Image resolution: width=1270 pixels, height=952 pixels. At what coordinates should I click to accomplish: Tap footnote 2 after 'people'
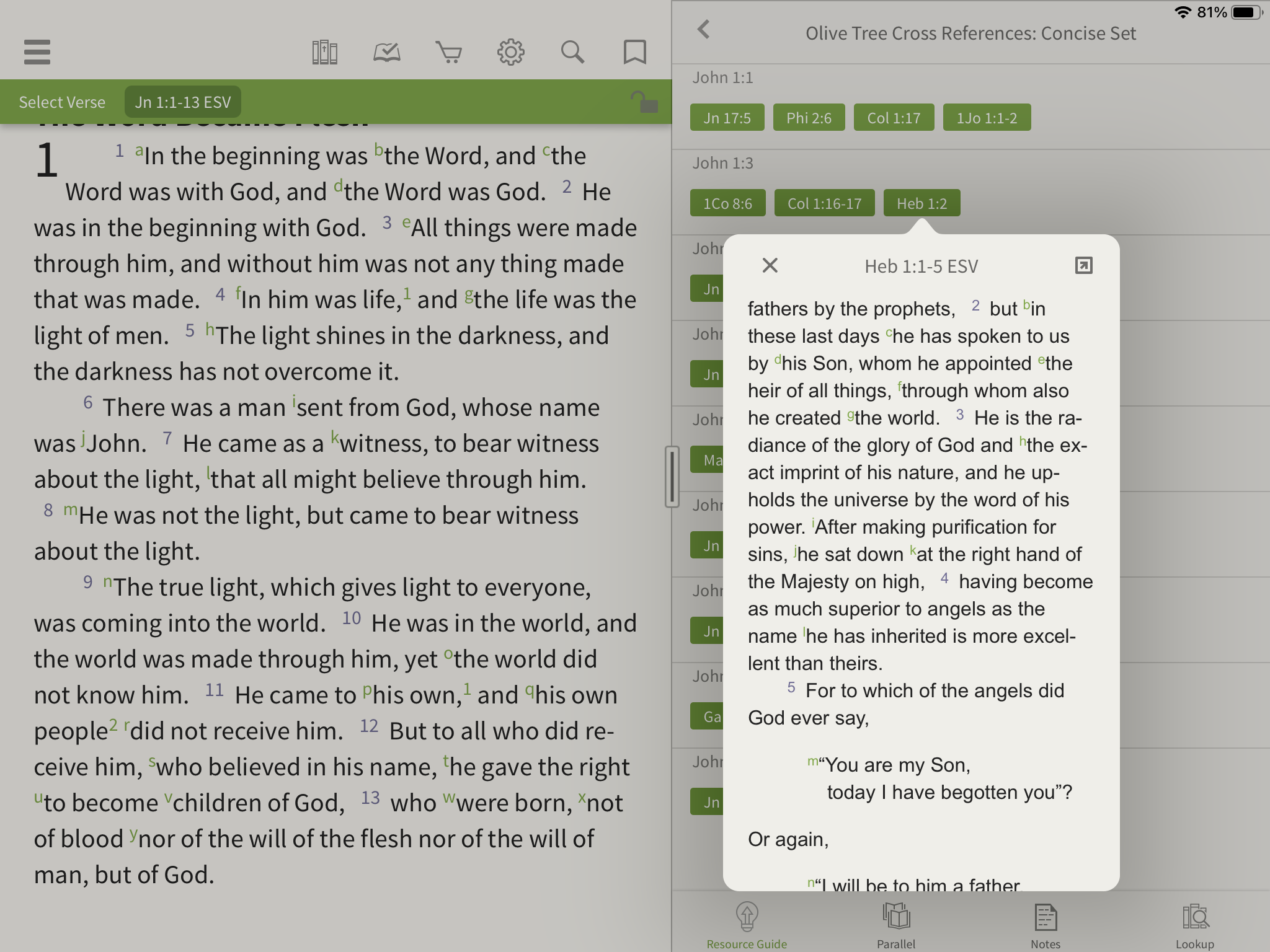coord(113,725)
